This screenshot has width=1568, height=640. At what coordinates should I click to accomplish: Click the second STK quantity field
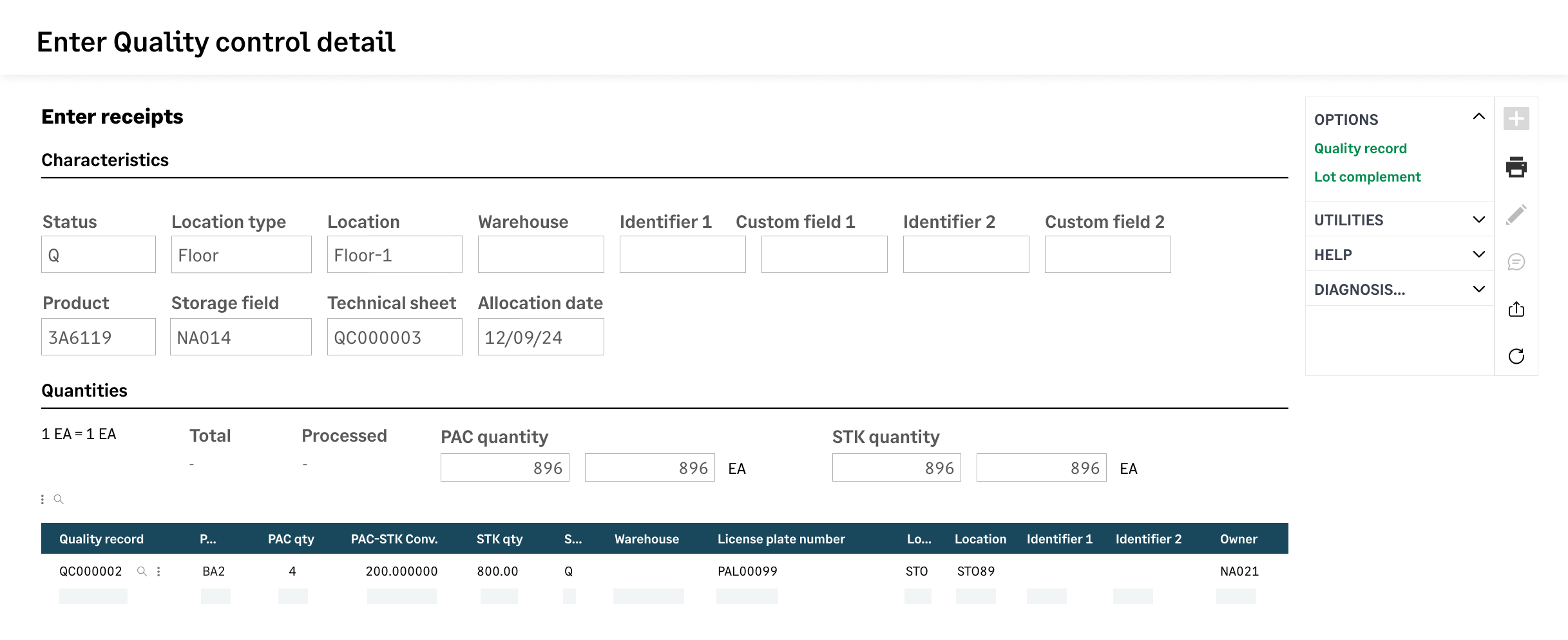(1042, 467)
